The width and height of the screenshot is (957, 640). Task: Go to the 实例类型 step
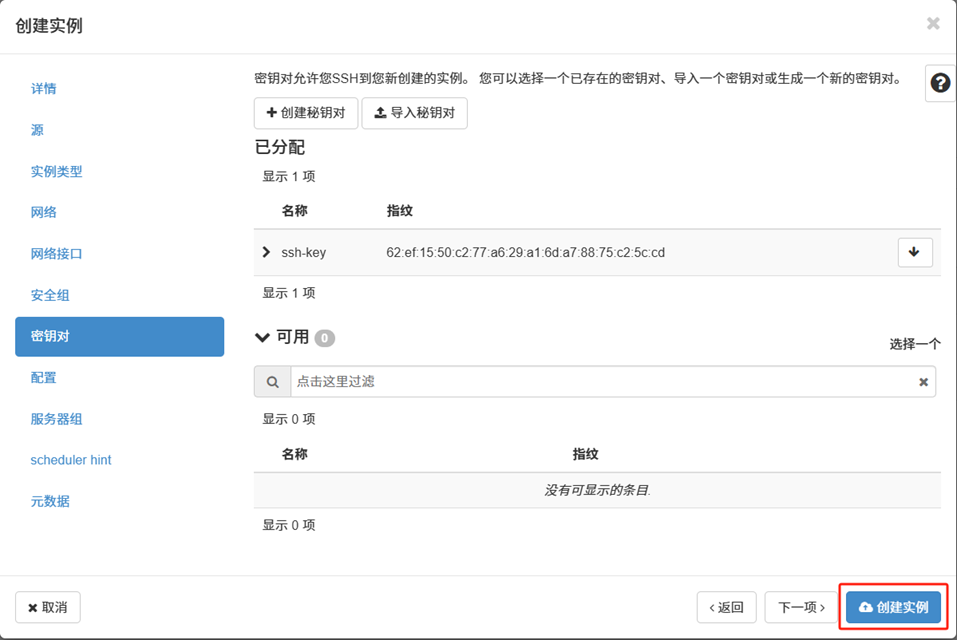click(56, 171)
